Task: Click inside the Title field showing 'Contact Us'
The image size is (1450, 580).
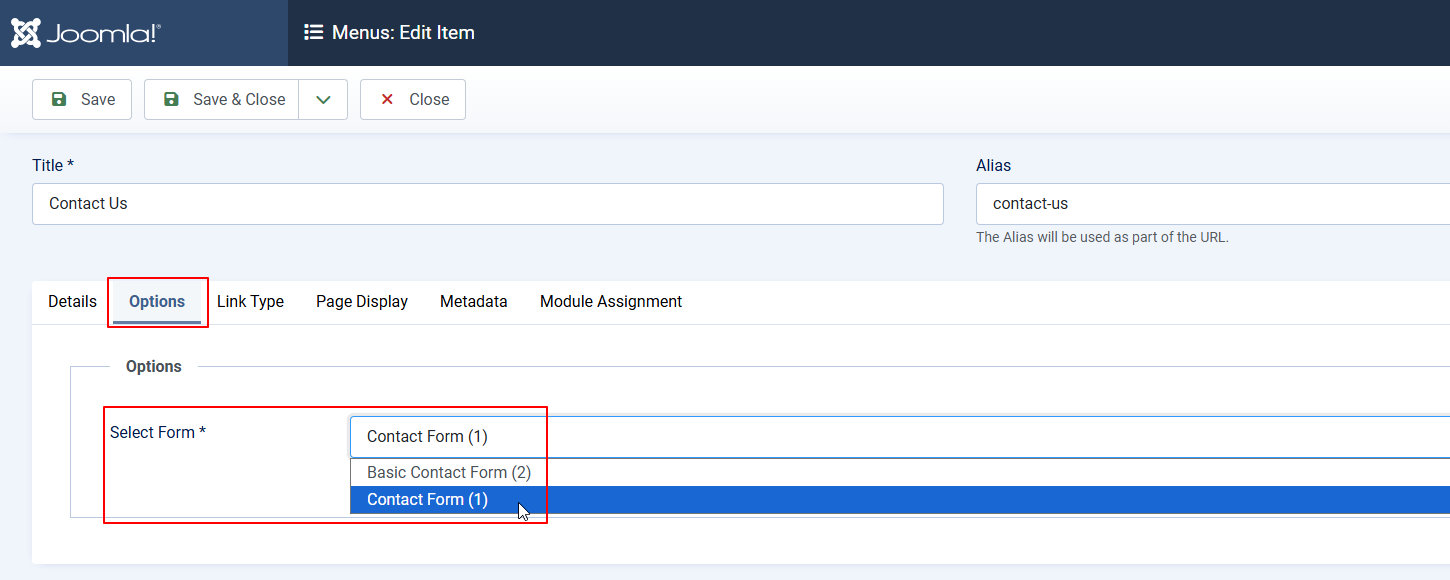Action: 487,204
